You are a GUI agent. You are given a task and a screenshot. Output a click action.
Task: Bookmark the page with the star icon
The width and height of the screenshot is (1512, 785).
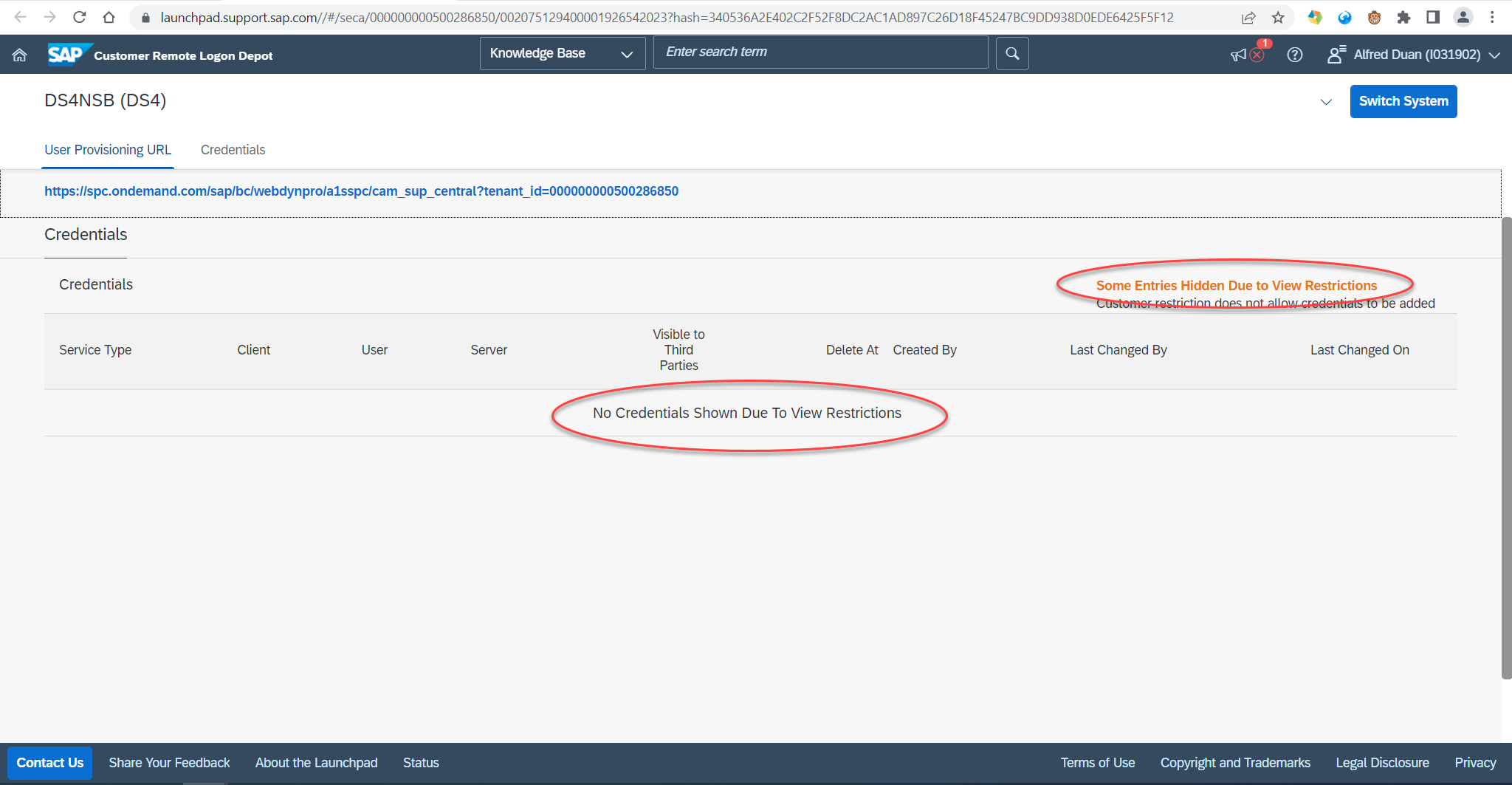pyautogui.click(x=1278, y=18)
